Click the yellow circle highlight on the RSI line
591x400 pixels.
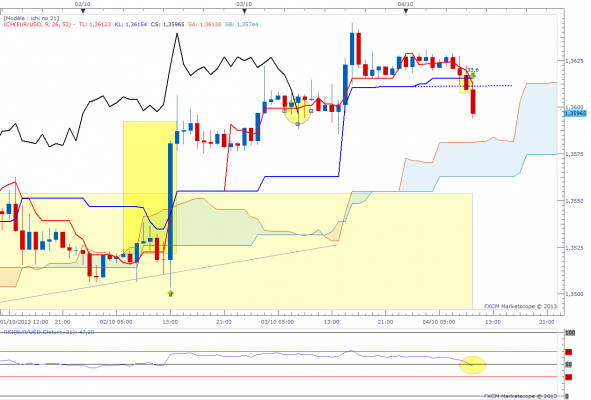pyautogui.click(x=473, y=365)
